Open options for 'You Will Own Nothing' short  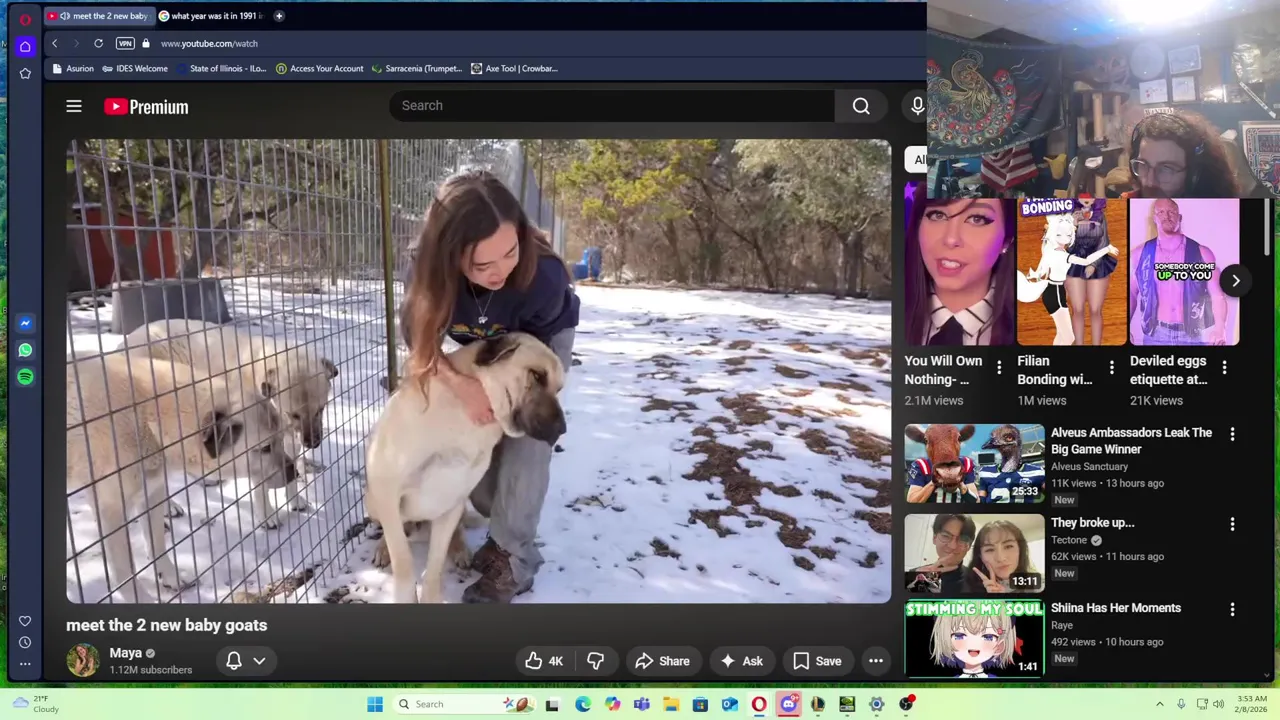[x=999, y=369]
